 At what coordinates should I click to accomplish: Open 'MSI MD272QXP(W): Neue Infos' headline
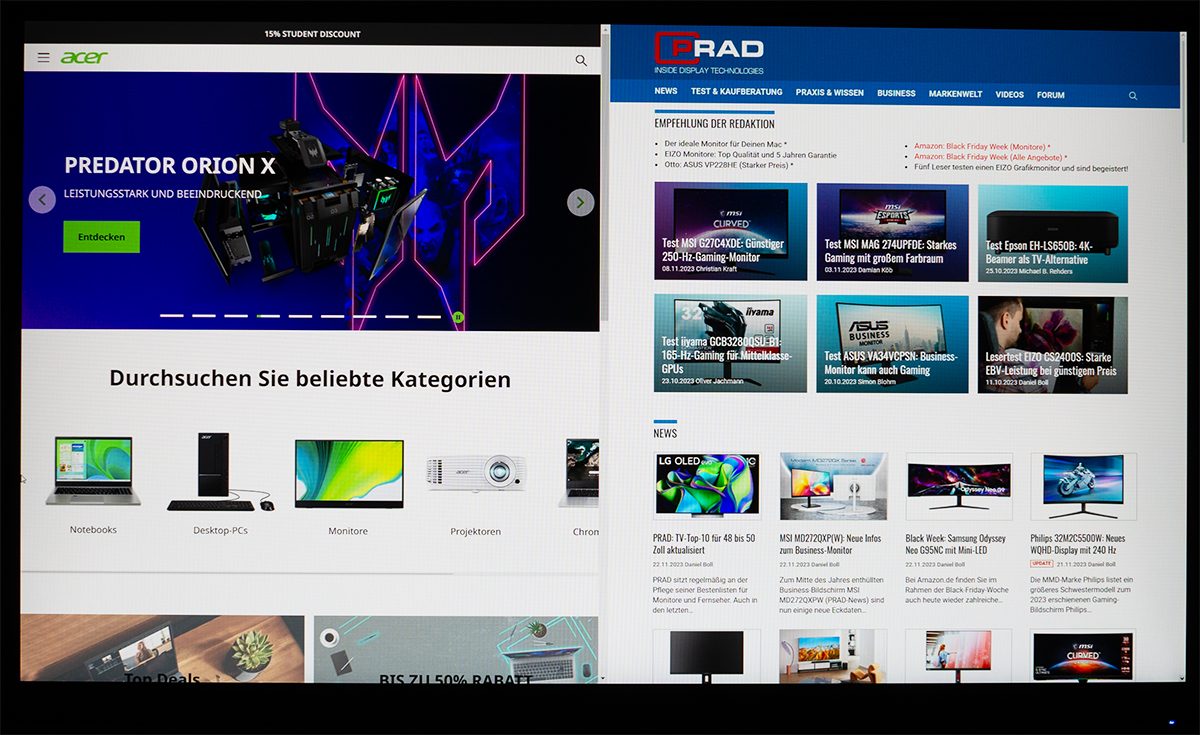point(833,544)
